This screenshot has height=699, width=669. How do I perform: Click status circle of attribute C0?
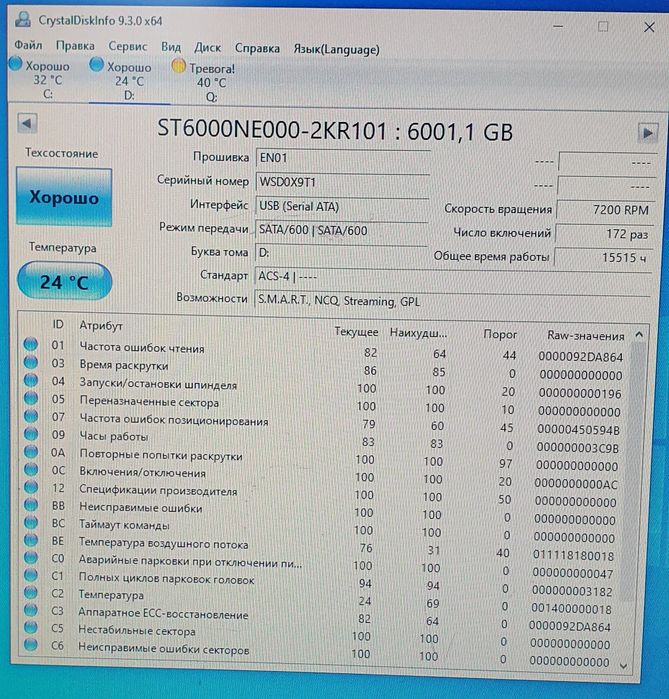click(31, 557)
